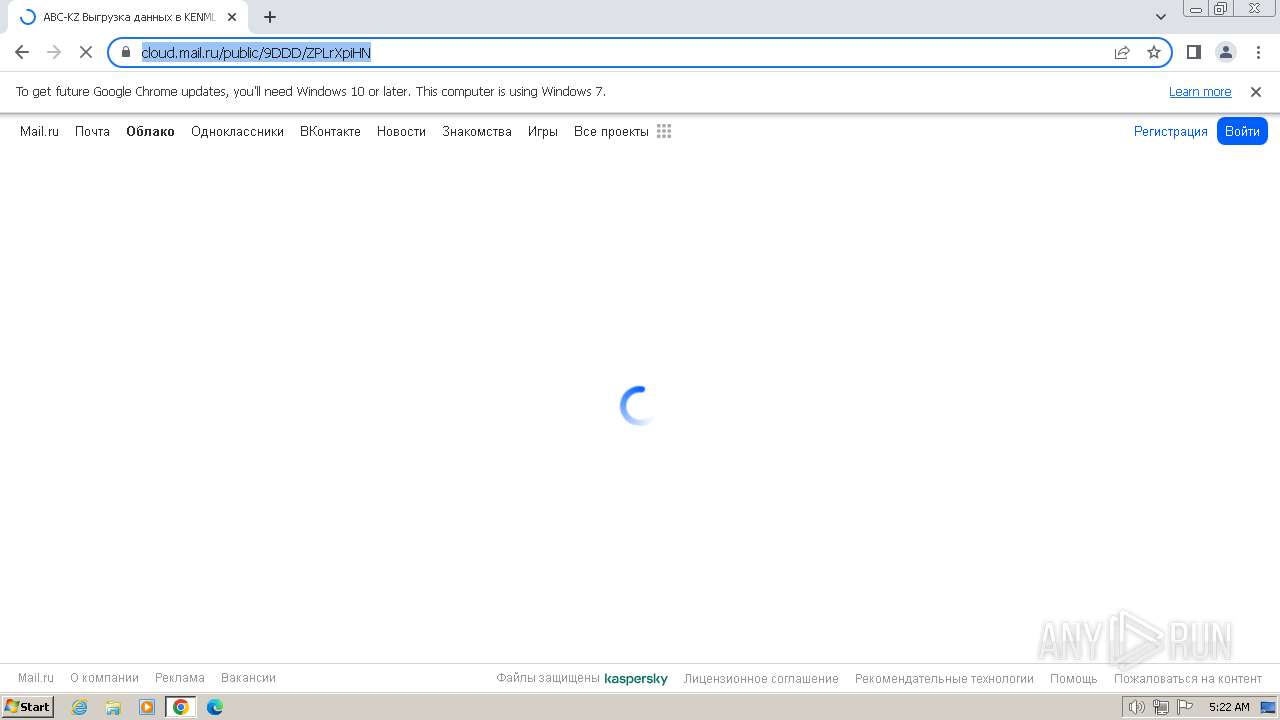This screenshot has width=1280, height=720.
Task: Open site security lock icon
Action: tap(126, 52)
